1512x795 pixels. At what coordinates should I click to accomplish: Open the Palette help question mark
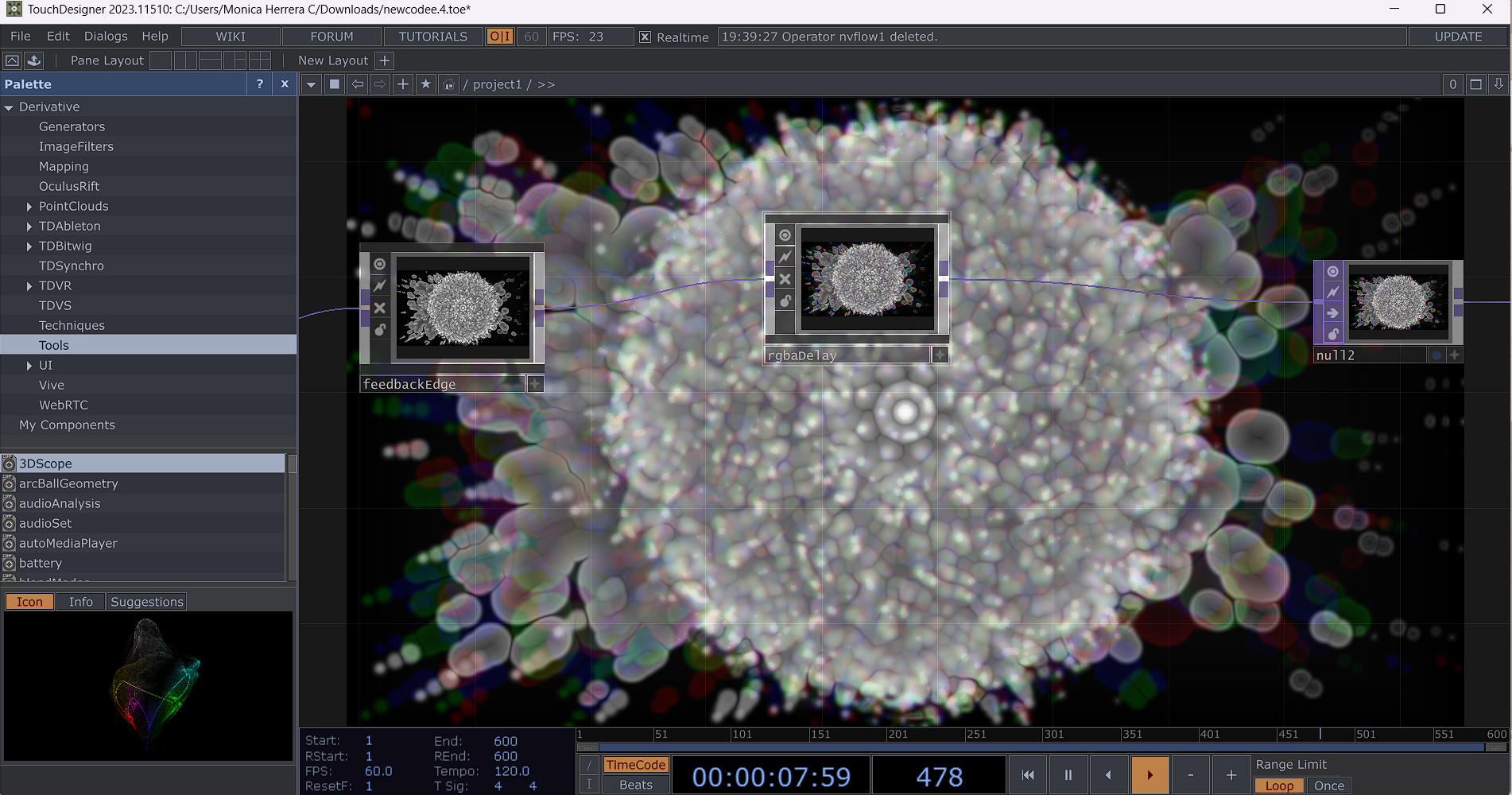[260, 83]
